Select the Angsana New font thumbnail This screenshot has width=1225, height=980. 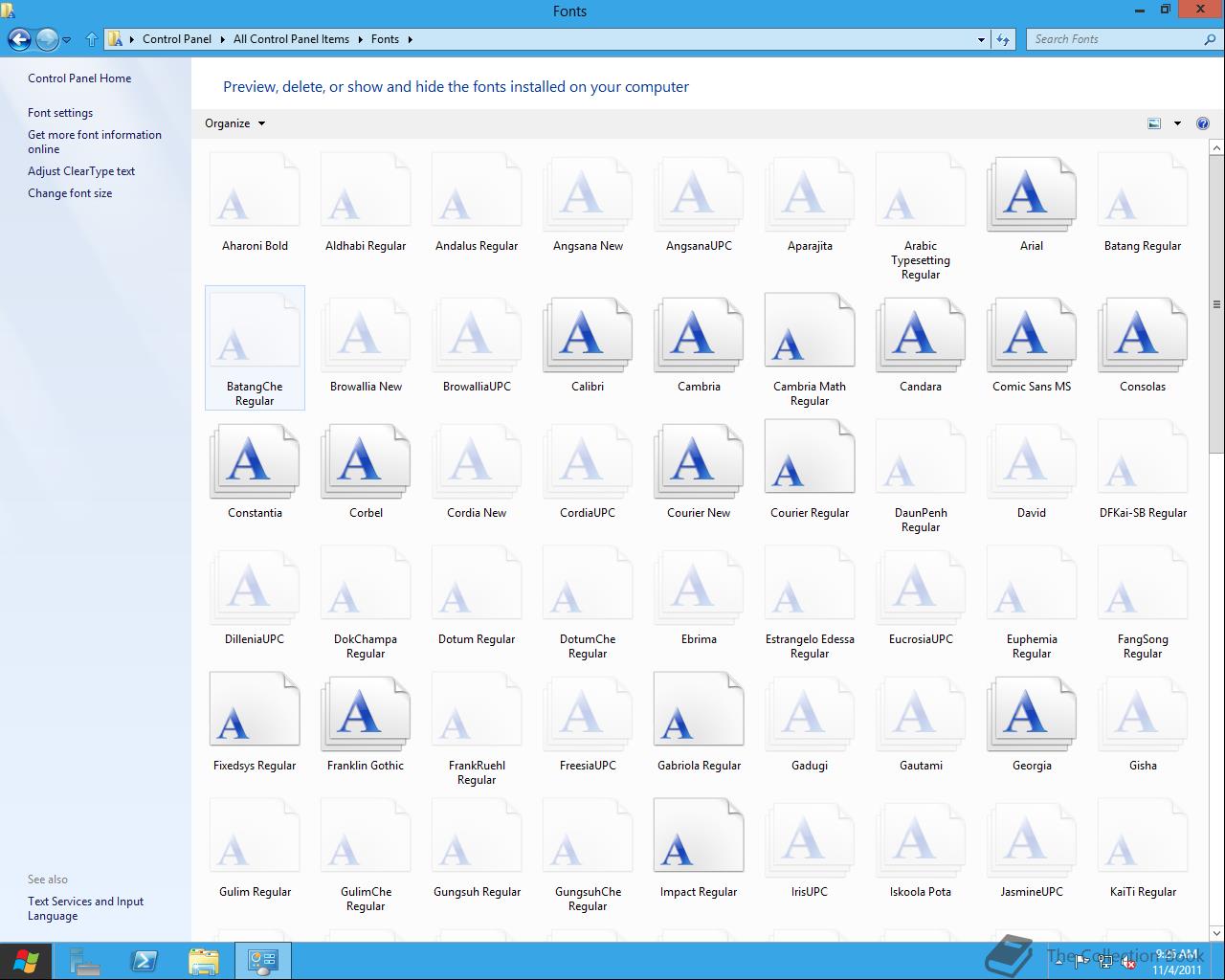coord(588,195)
